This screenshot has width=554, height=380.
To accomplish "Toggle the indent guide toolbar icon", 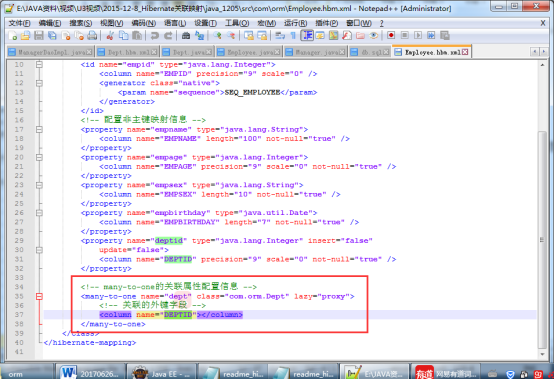I will tap(307, 36).
